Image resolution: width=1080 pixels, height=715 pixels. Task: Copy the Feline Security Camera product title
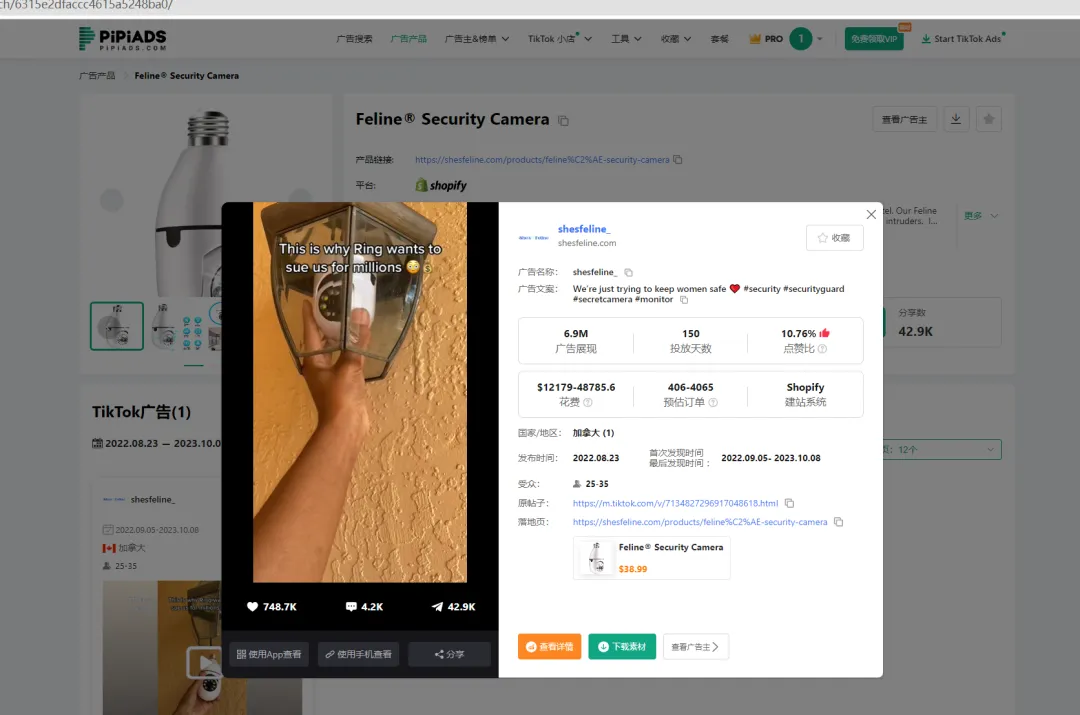pos(563,121)
